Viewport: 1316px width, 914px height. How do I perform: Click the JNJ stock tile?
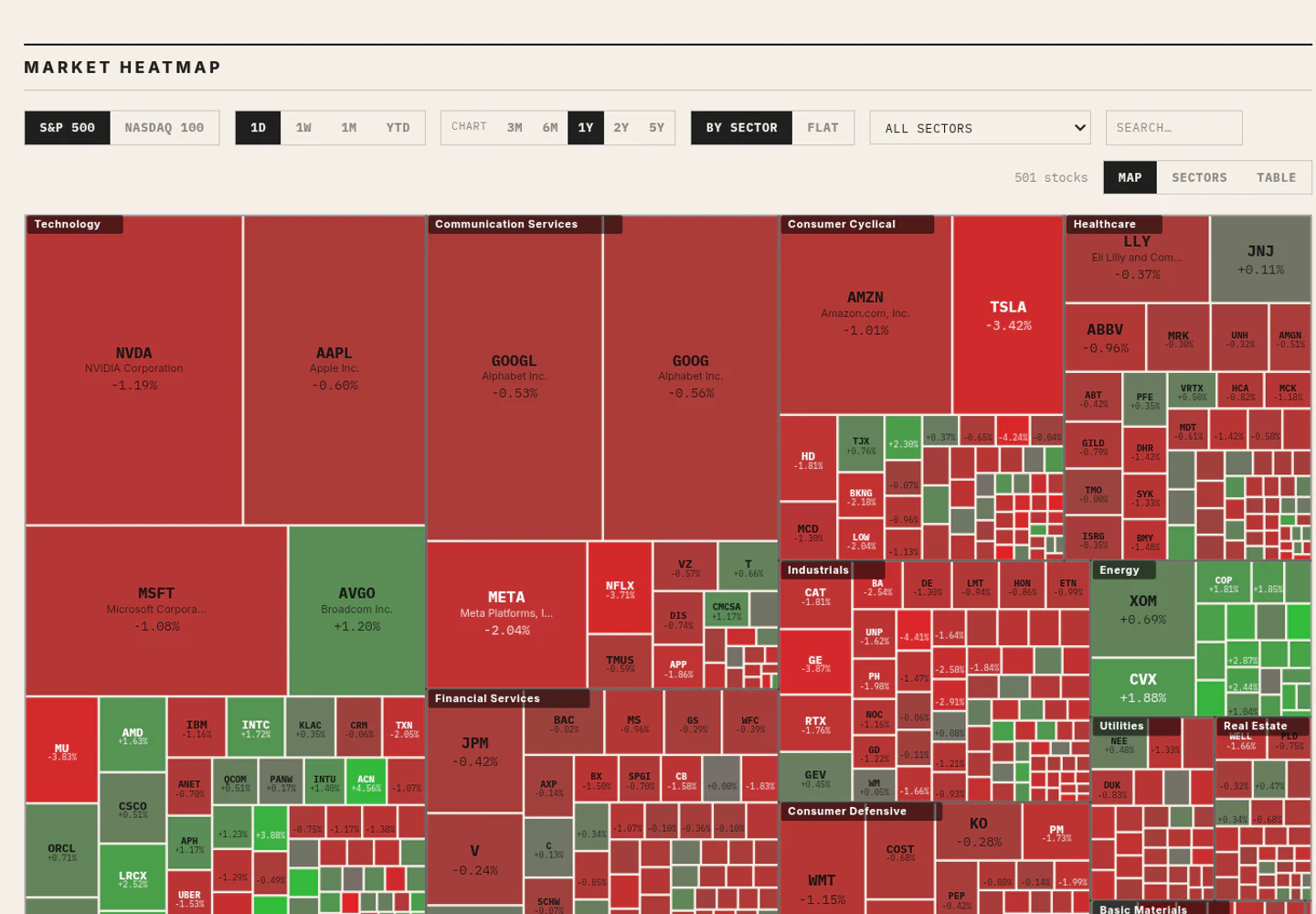[x=1260, y=259]
